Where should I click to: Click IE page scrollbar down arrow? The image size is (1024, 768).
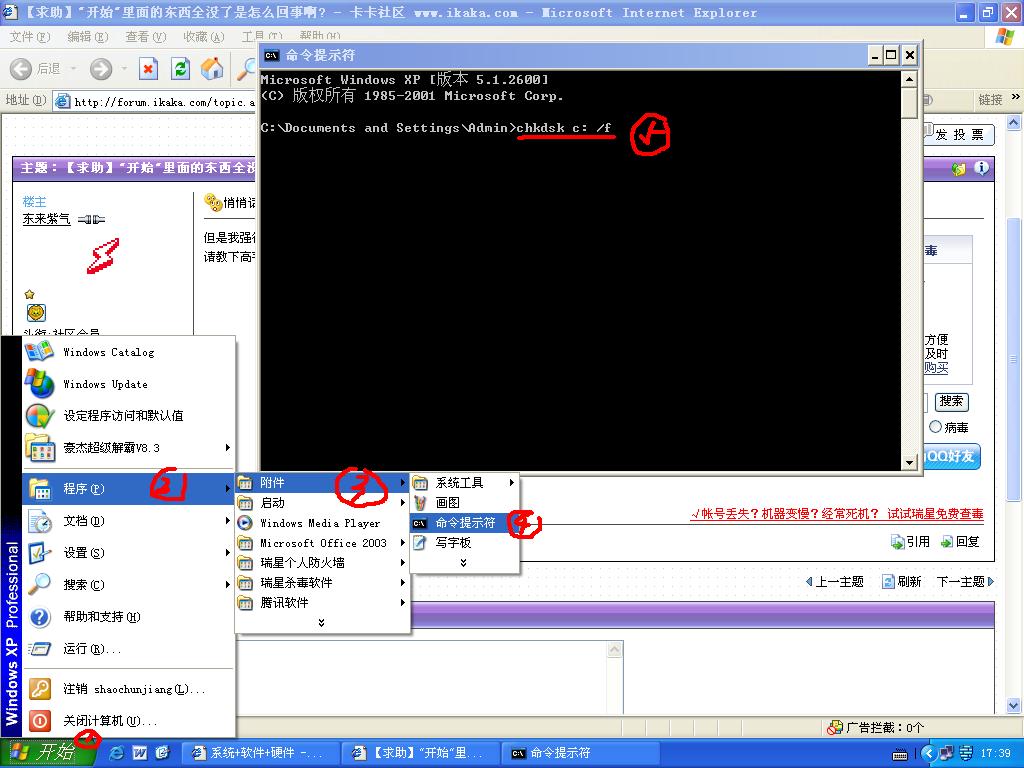pos(1014,705)
